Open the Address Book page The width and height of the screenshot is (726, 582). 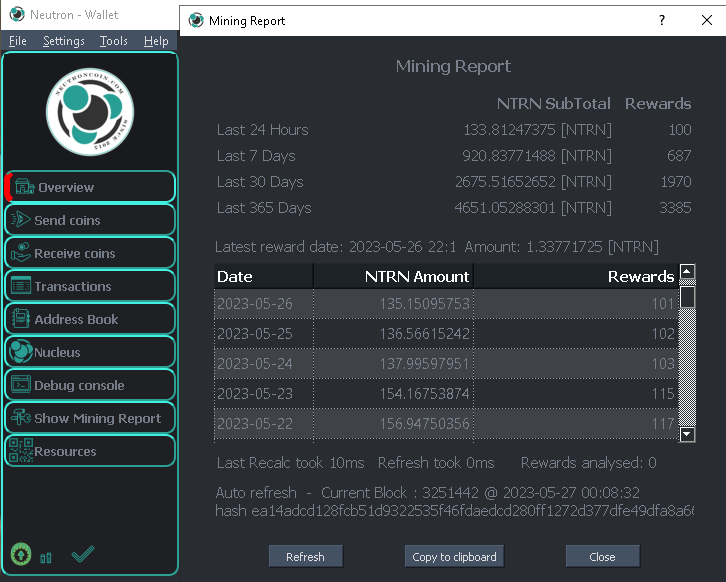coord(90,319)
